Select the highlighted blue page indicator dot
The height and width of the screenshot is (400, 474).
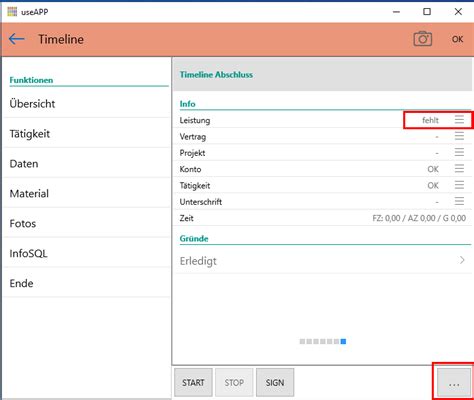click(343, 341)
